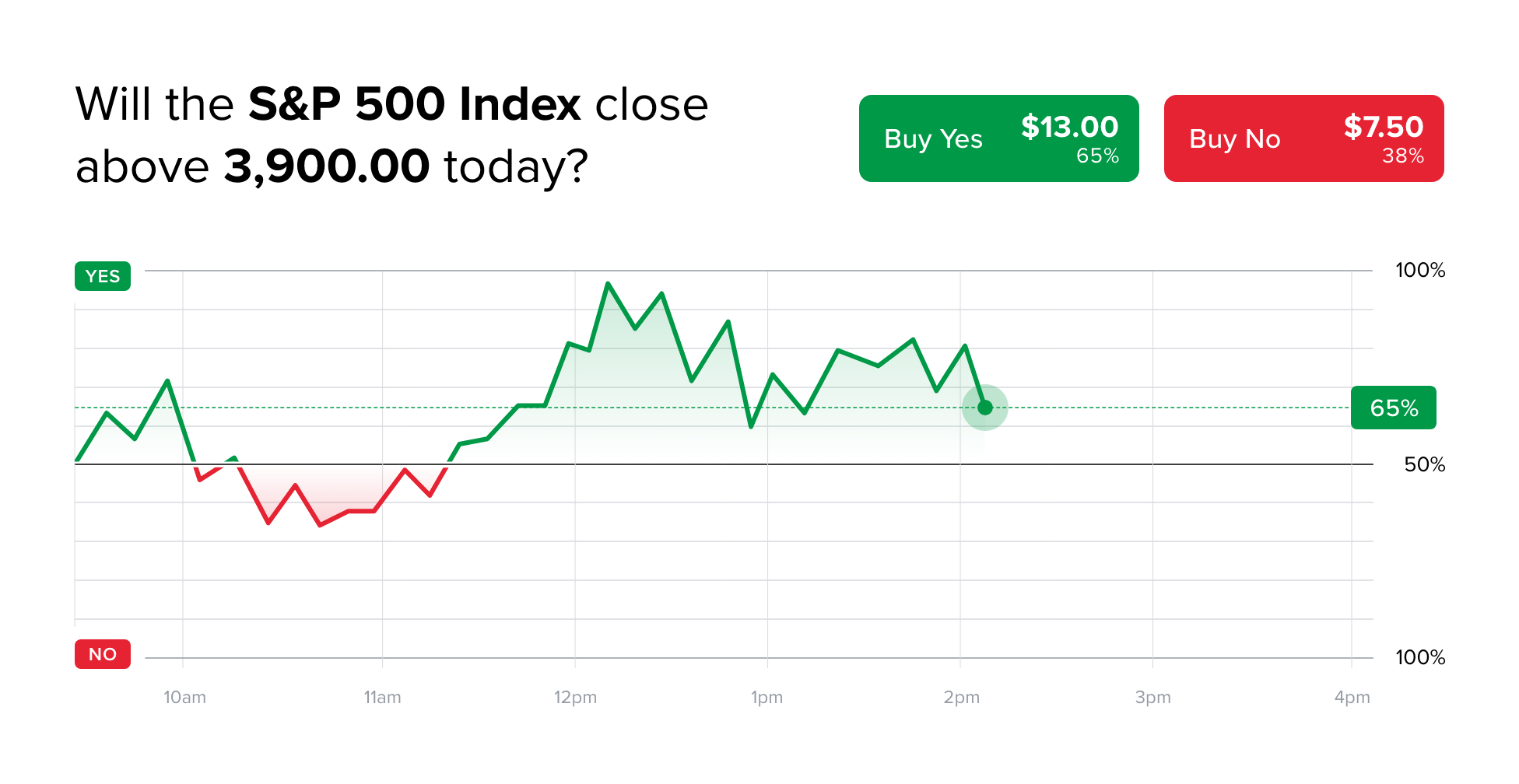
Task: Click the 50% axis label
Action: pyautogui.click(x=1424, y=464)
